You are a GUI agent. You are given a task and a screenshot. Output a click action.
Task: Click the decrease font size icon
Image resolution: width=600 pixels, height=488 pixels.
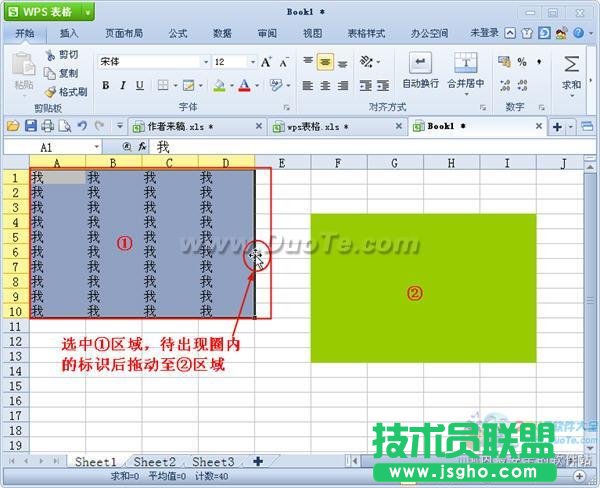pos(284,62)
